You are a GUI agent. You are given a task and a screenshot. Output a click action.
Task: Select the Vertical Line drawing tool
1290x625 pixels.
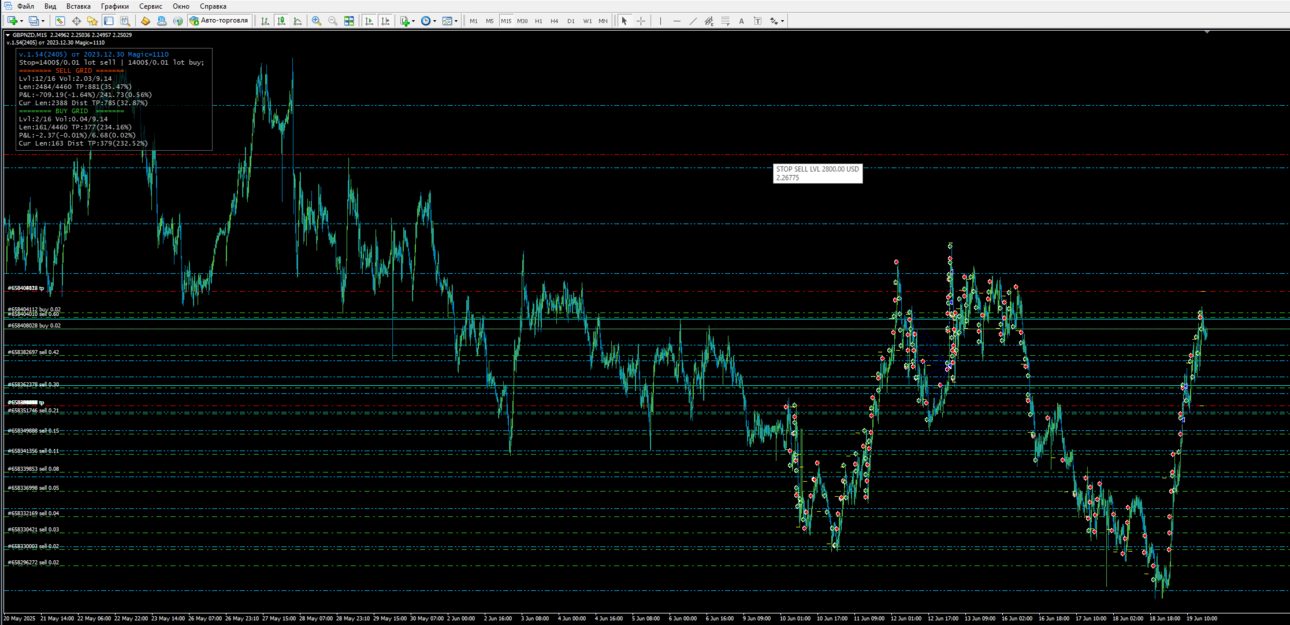(x=661, y=20)
